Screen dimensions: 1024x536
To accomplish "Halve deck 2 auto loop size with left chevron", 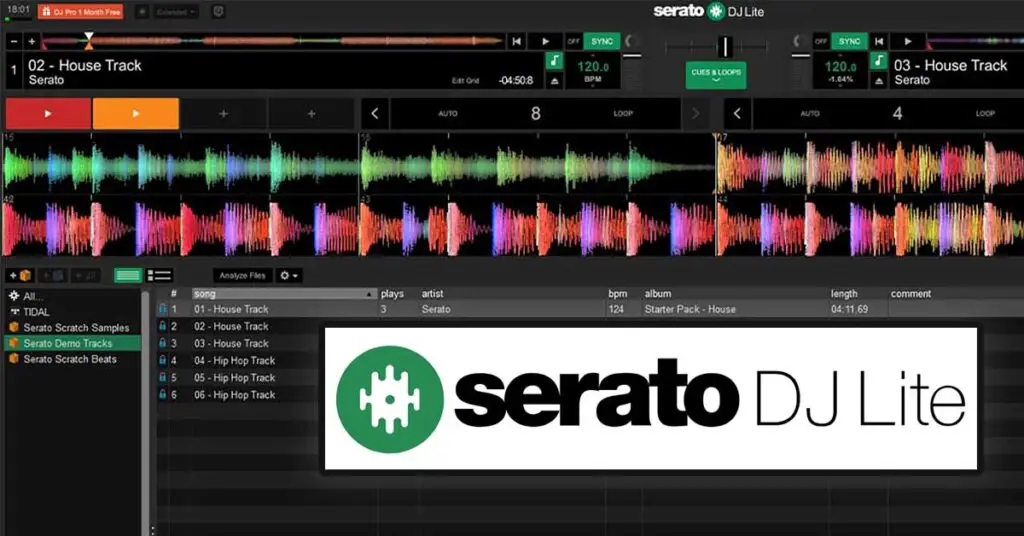I will point(737,114).
